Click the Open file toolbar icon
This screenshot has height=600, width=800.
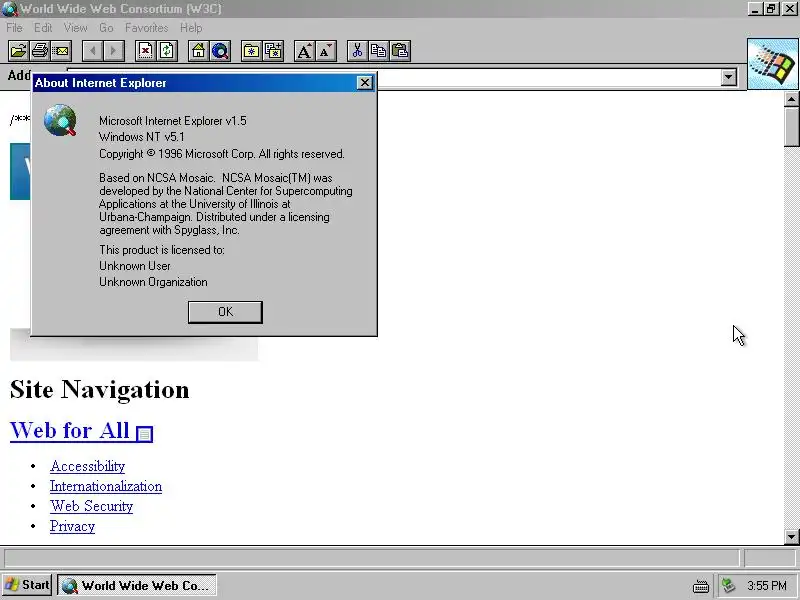click(x=18, y=51)
